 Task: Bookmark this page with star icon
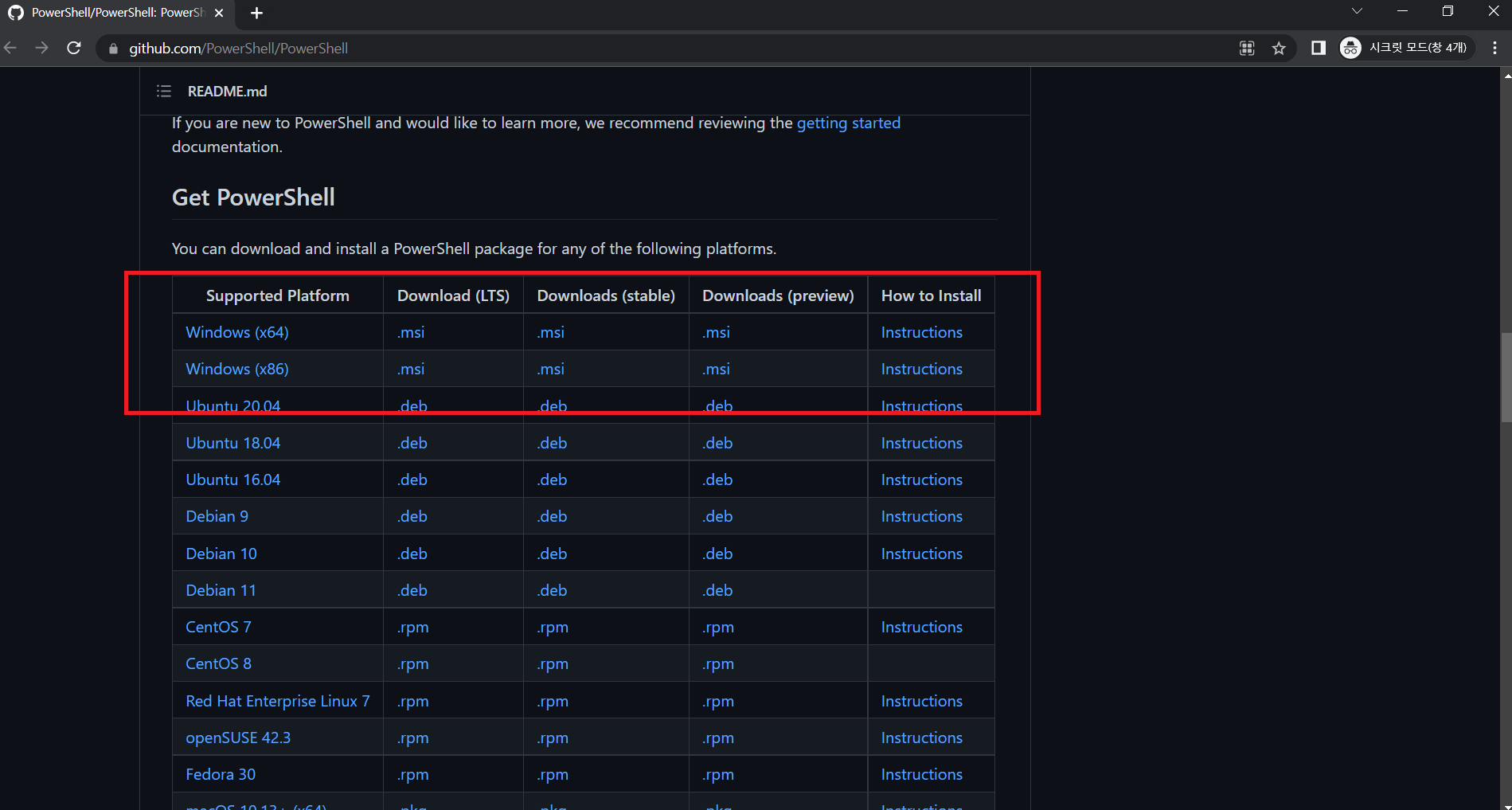tap(1279, 49)
